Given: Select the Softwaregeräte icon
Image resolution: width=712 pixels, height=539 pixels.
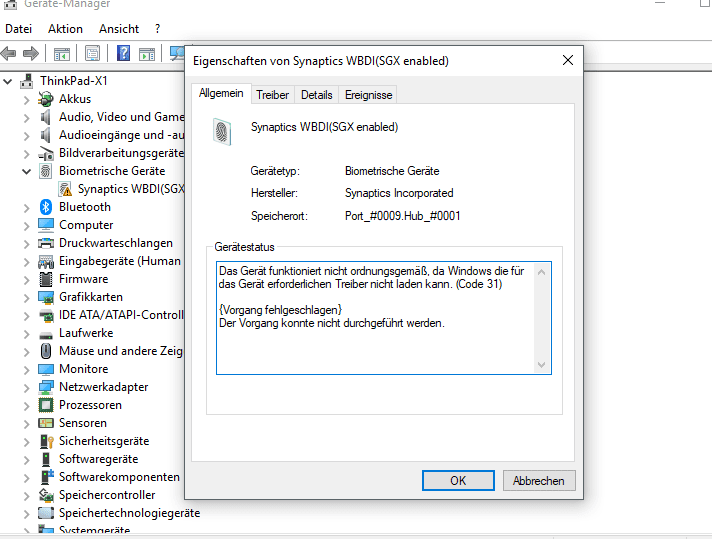Looking at the screenshot, I should [x=46, y=459].
